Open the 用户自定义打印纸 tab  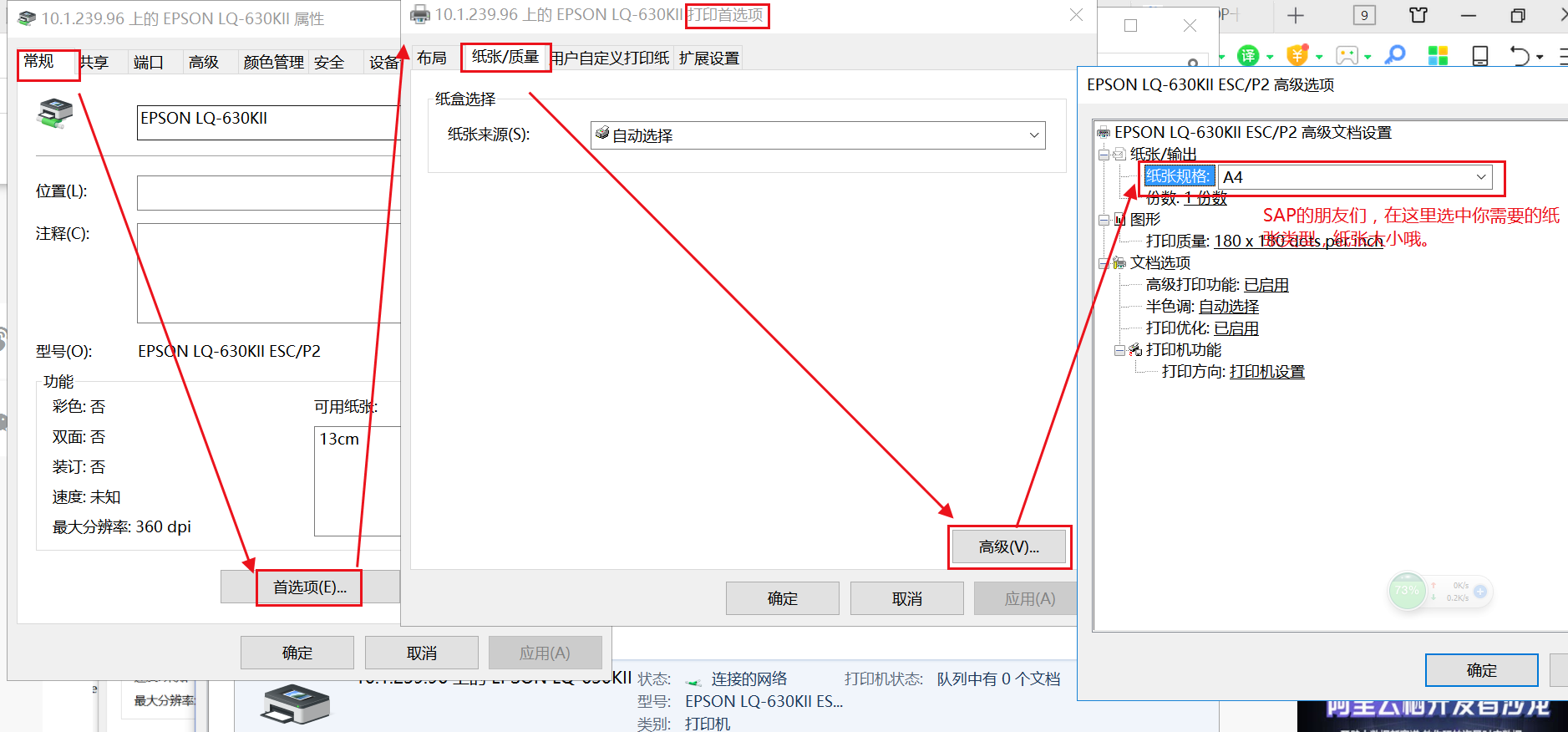click(x=611, y=58)
